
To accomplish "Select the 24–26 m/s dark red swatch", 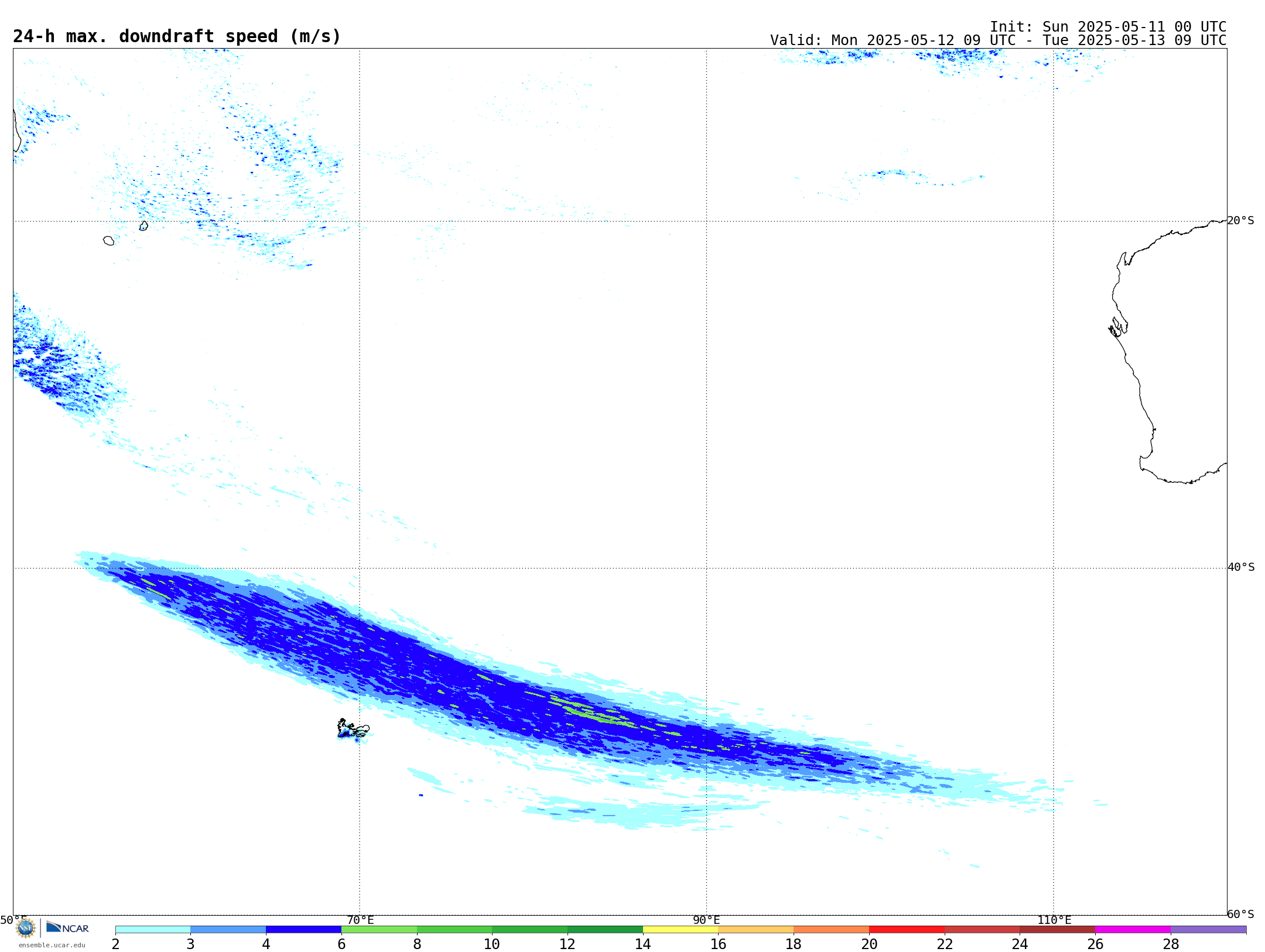I will [1057, 929].
